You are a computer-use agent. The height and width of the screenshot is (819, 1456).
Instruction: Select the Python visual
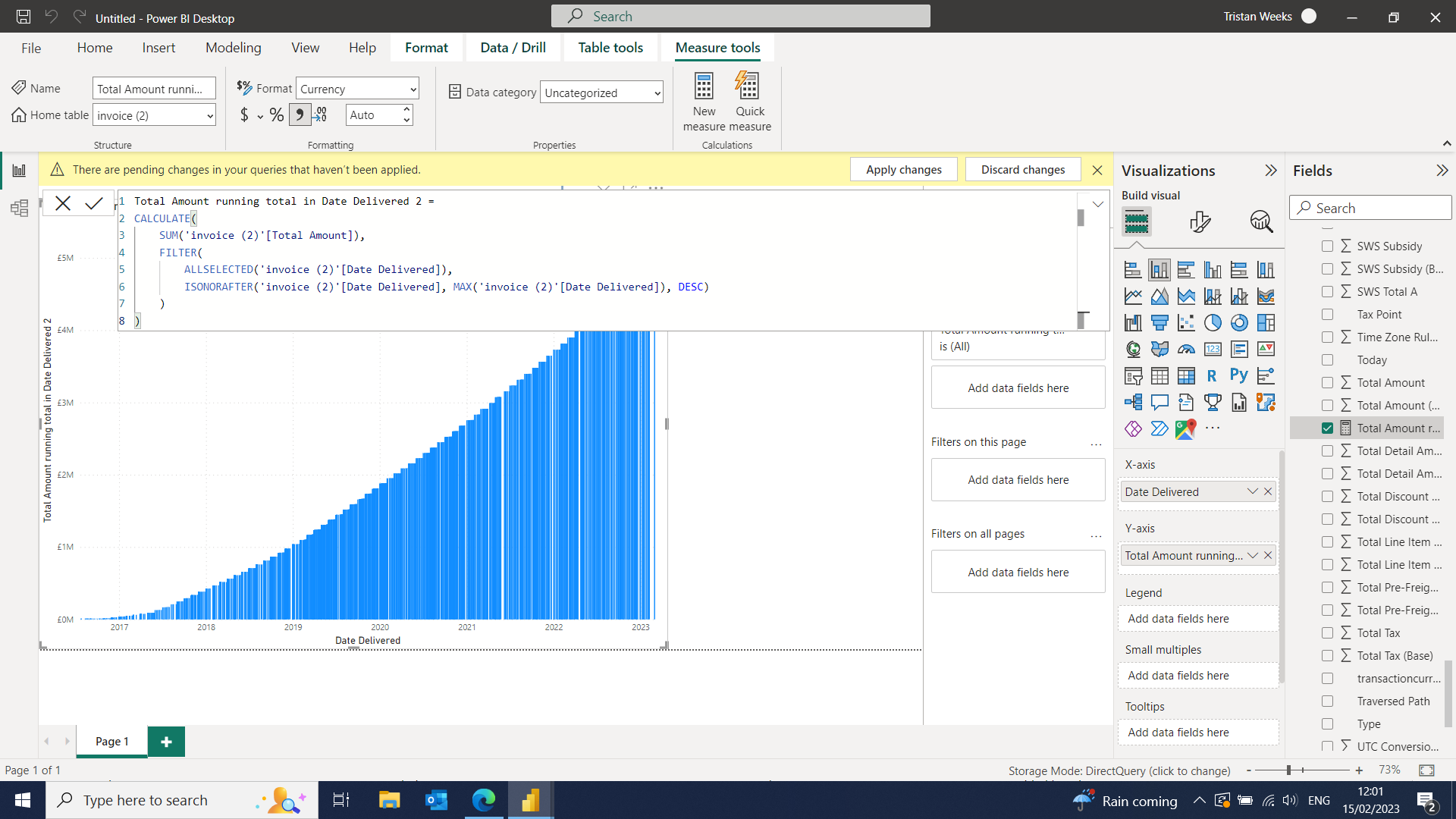pyautogui.click(x=1239, y=376)
